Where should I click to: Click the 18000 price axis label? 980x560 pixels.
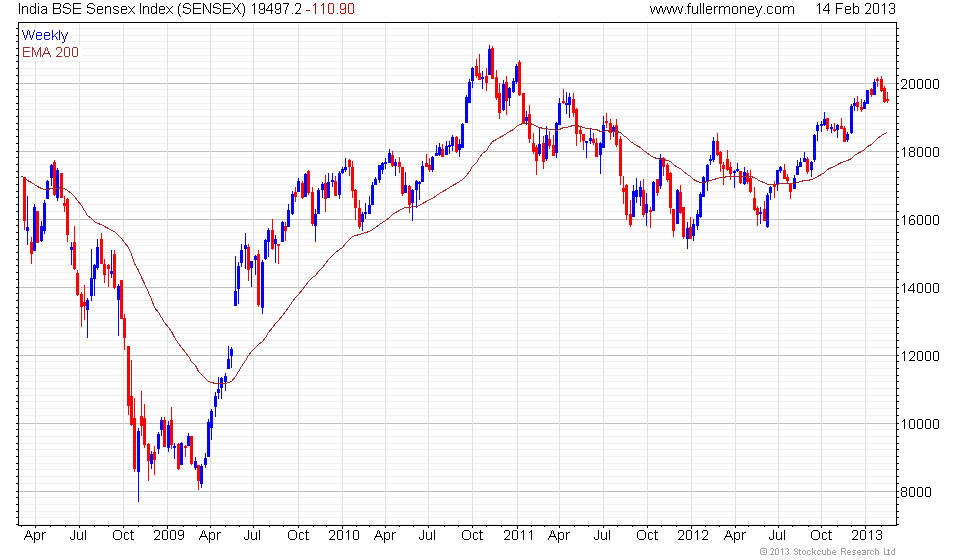[919, 152]
